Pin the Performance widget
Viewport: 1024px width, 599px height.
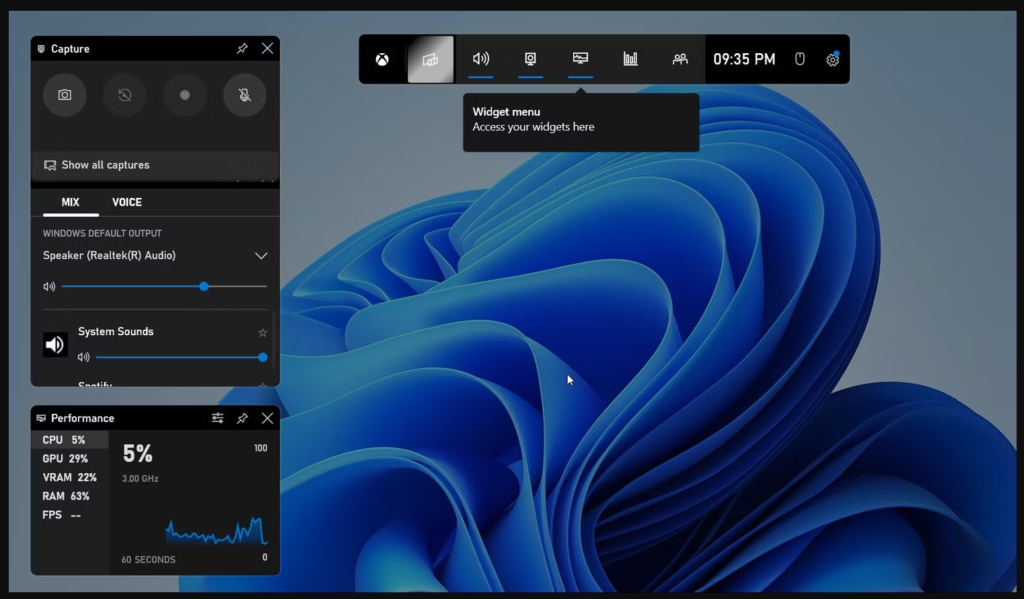tap(242, 418)
